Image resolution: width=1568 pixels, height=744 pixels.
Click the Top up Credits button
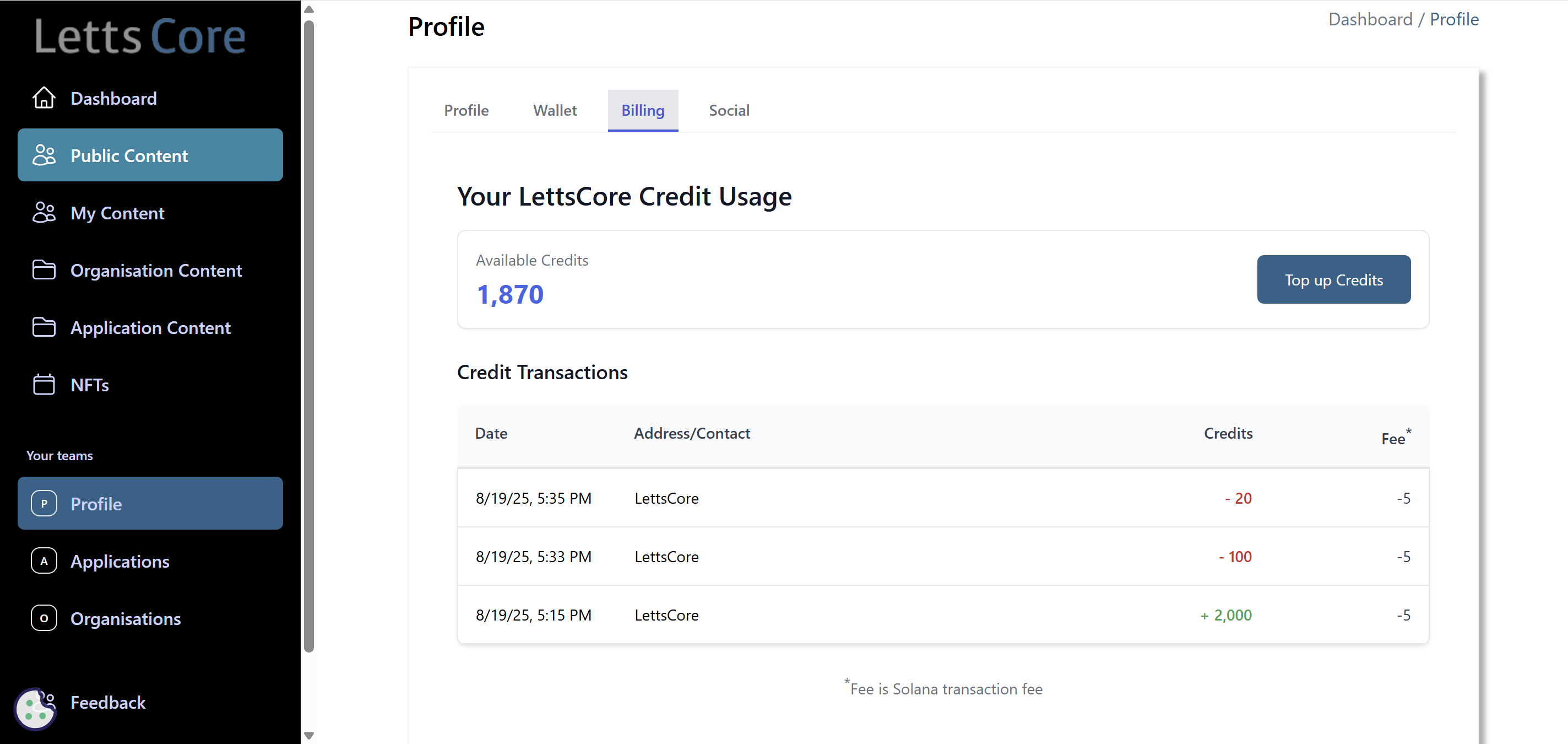1333,279
